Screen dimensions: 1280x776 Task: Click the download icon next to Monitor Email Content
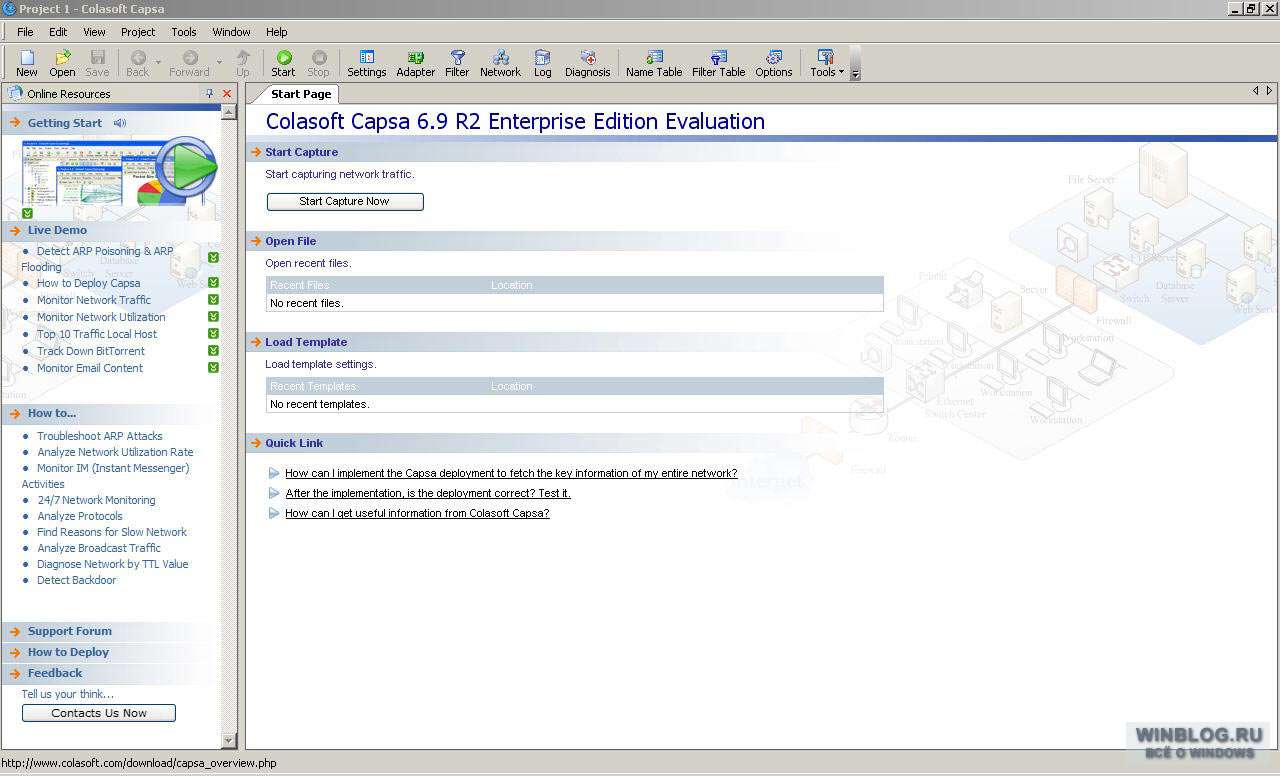(x=213, y=367)
